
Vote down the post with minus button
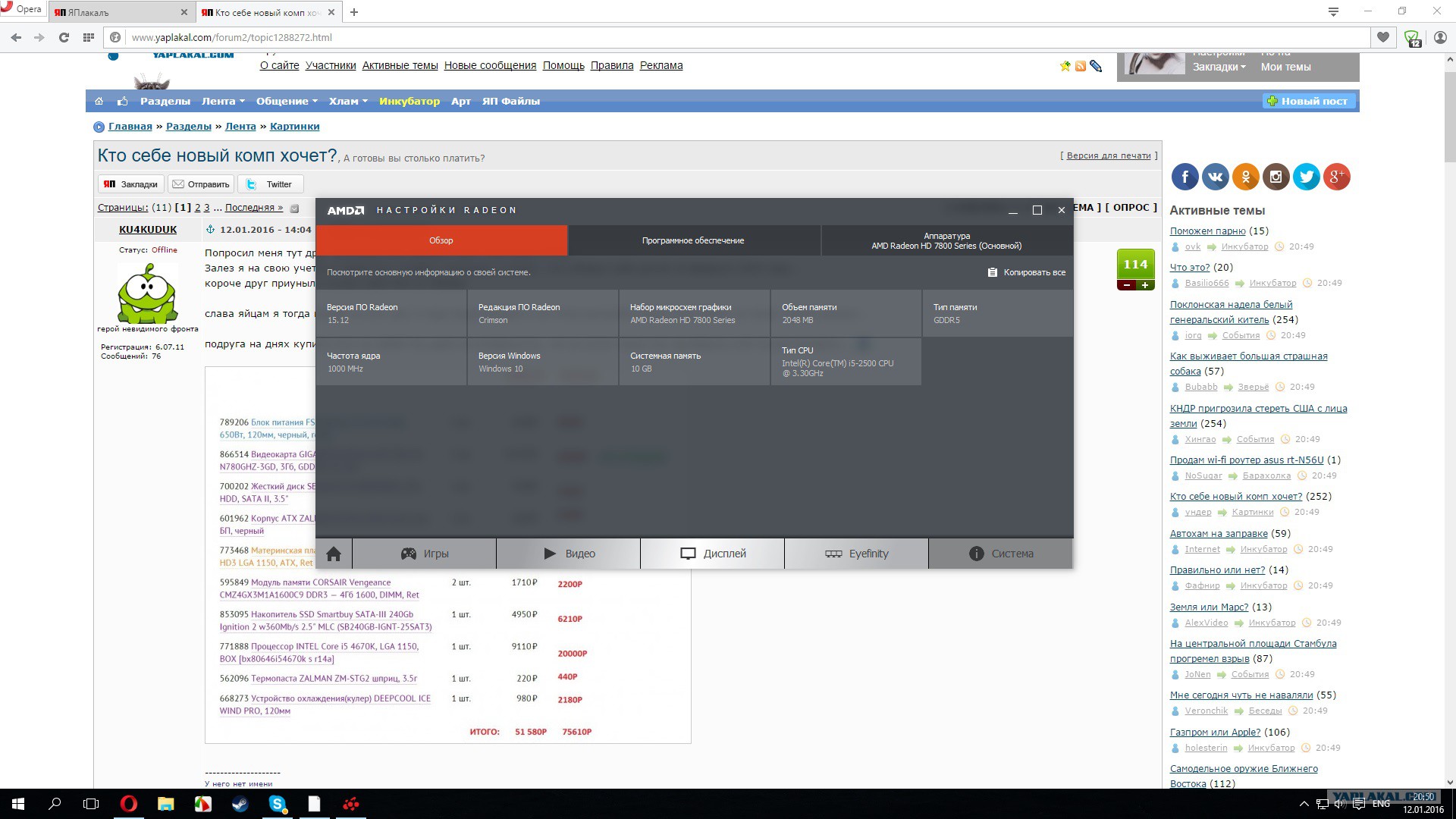[1126, 285]
